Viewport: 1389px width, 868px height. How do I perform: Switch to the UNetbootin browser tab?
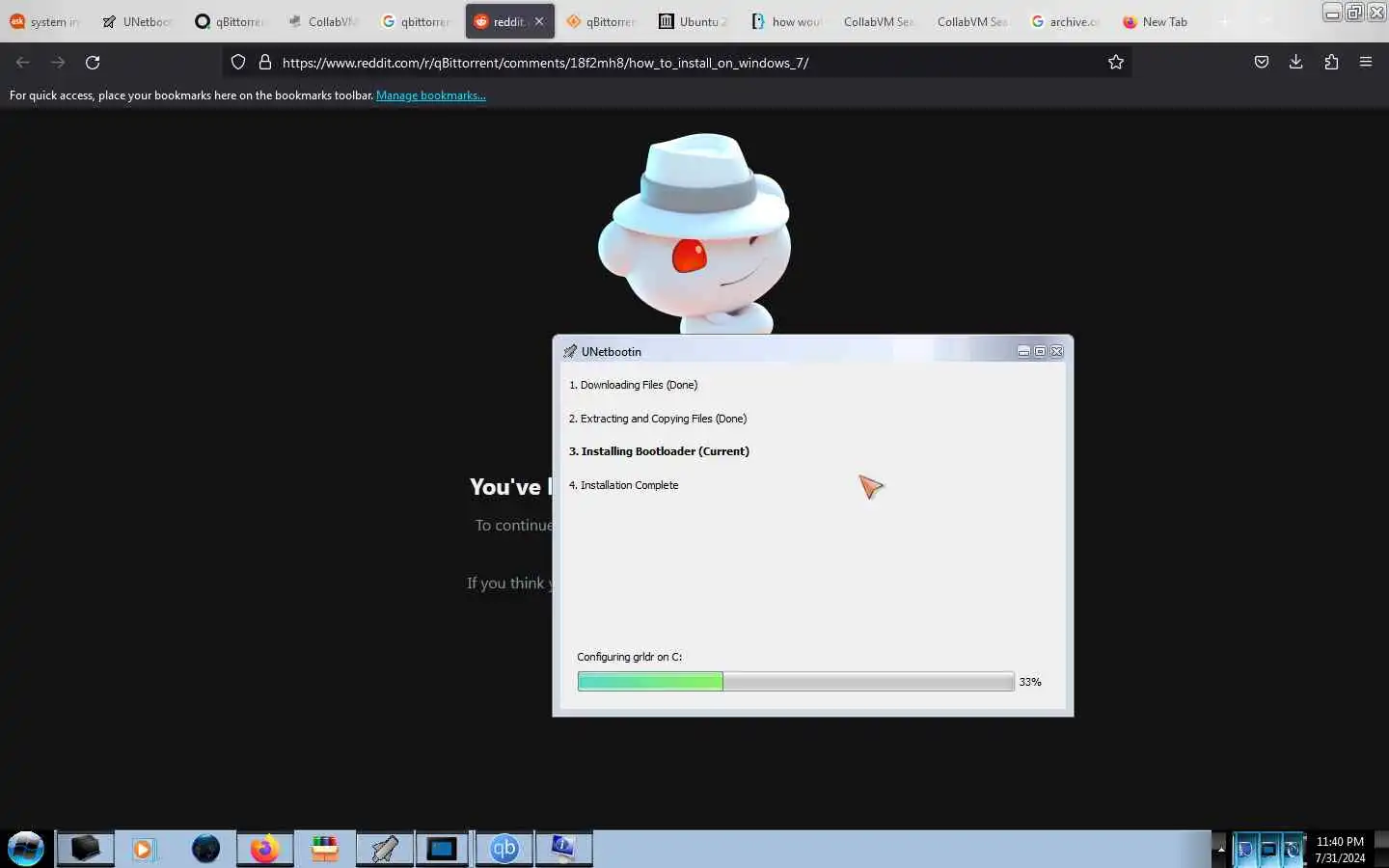coord(137,21)
